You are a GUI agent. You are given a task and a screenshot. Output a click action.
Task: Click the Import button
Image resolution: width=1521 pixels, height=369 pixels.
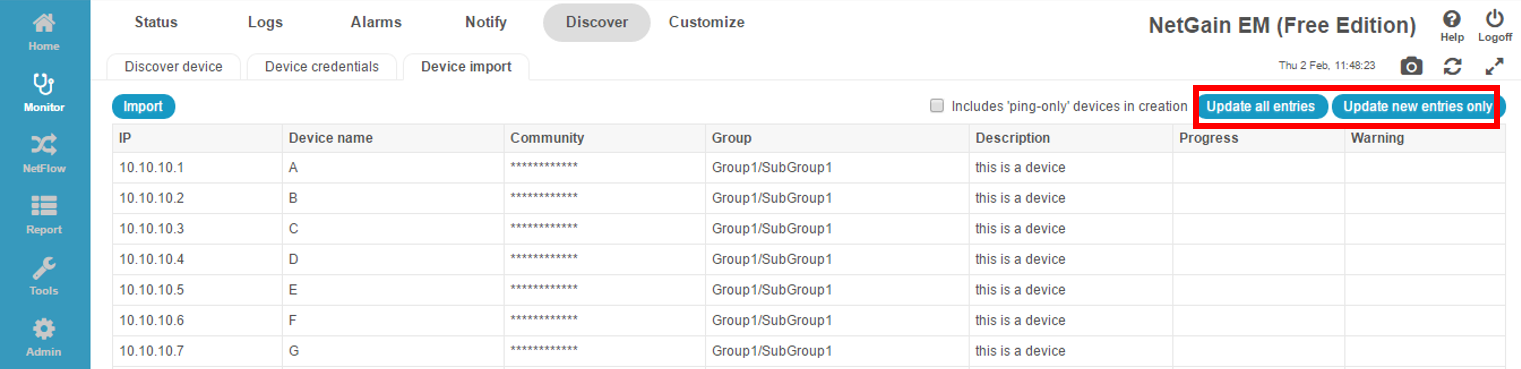click(143, 106)
